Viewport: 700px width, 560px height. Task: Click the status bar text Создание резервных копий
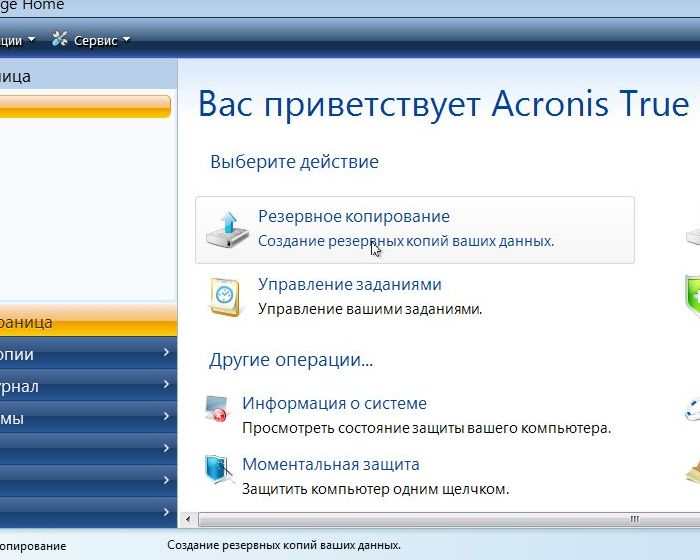(x=284, y=545)
